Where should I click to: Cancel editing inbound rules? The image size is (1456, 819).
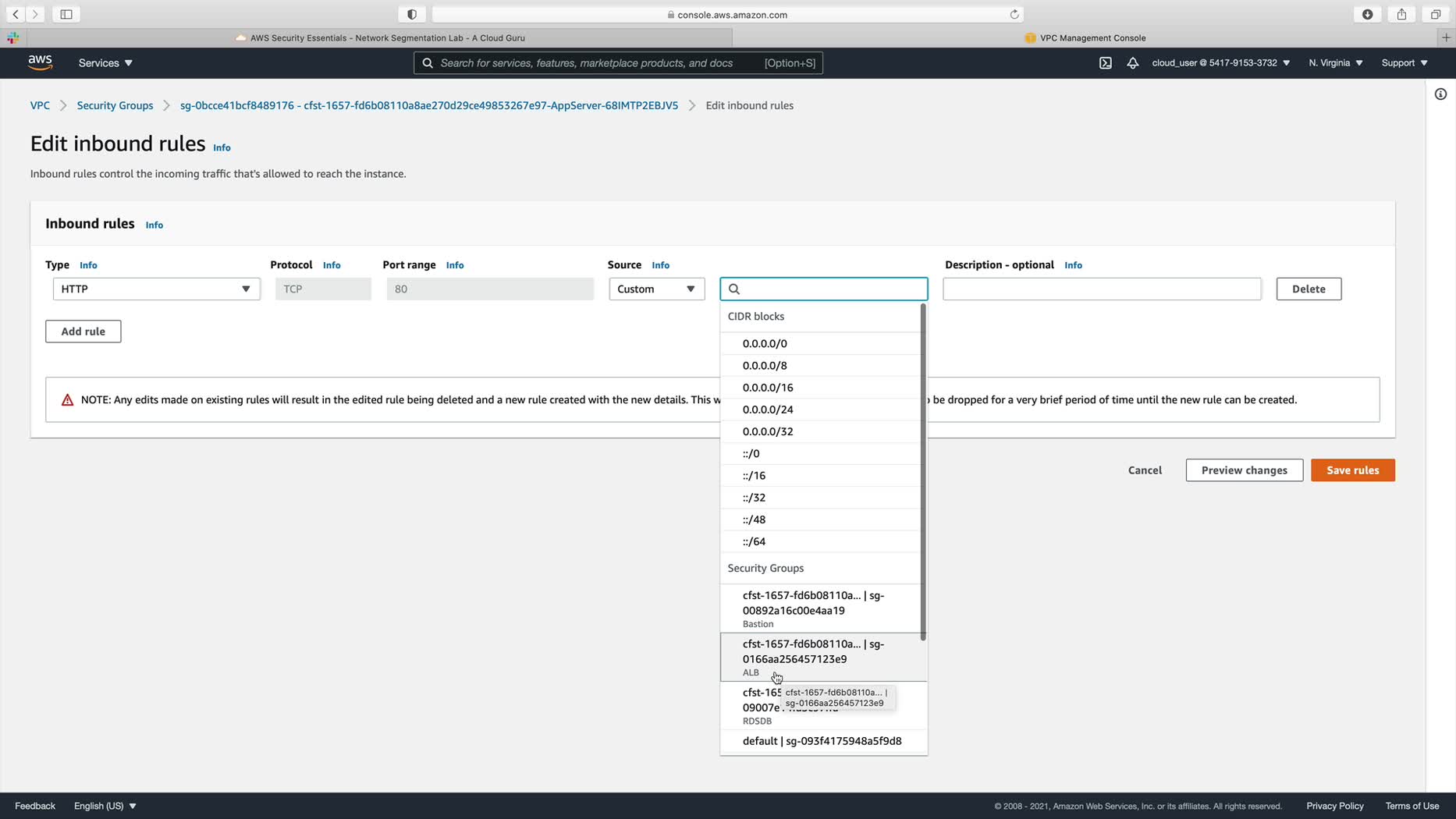coord(1145,470)
